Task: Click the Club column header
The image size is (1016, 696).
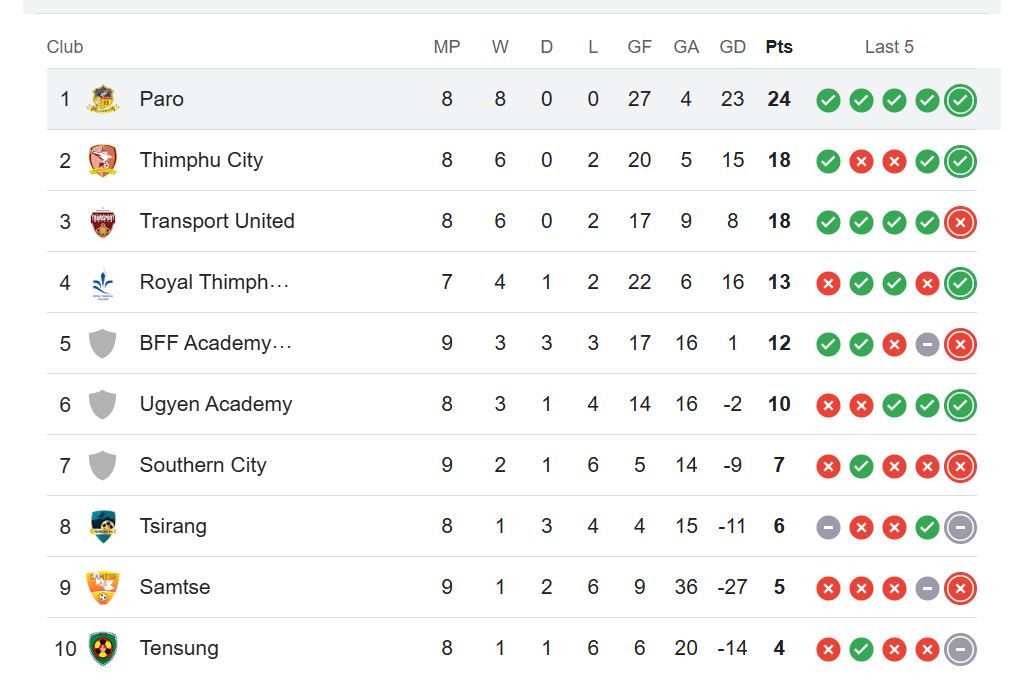Action: [65, 47]
